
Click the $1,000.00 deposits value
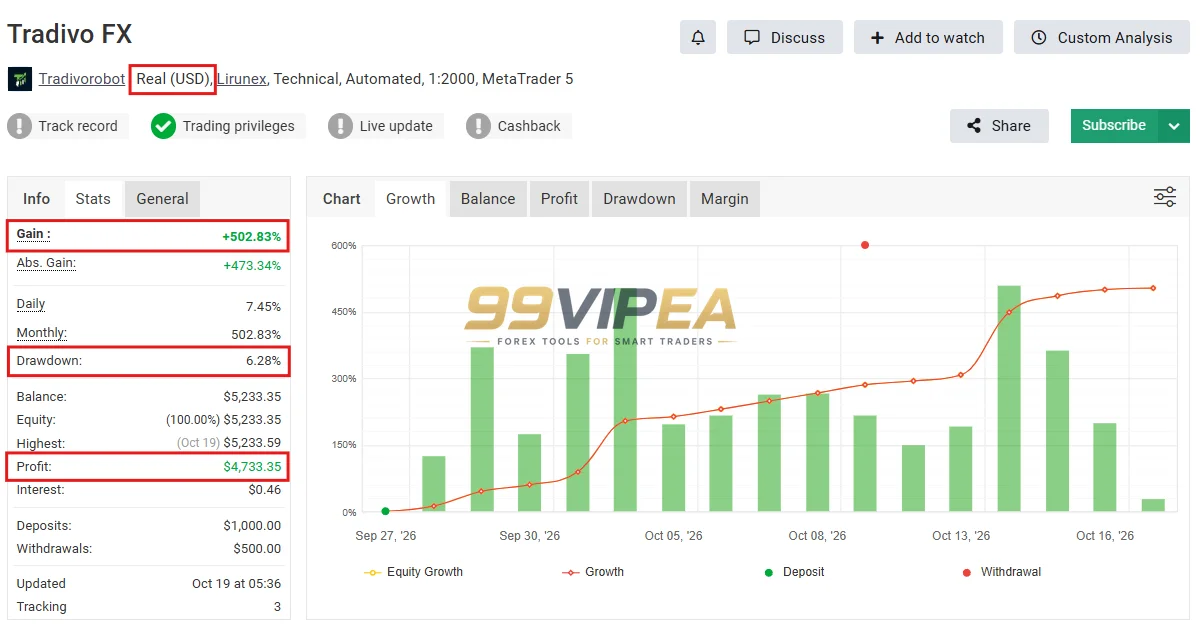coord(252,525)
